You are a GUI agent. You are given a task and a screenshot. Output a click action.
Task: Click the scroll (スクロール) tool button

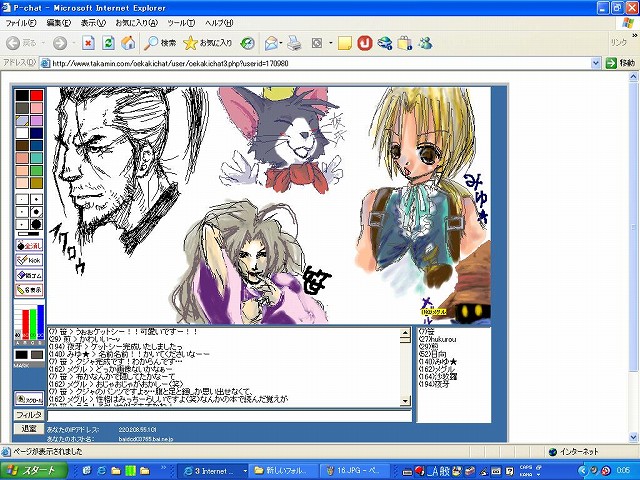pyautogui.click(x=29, y=399)
